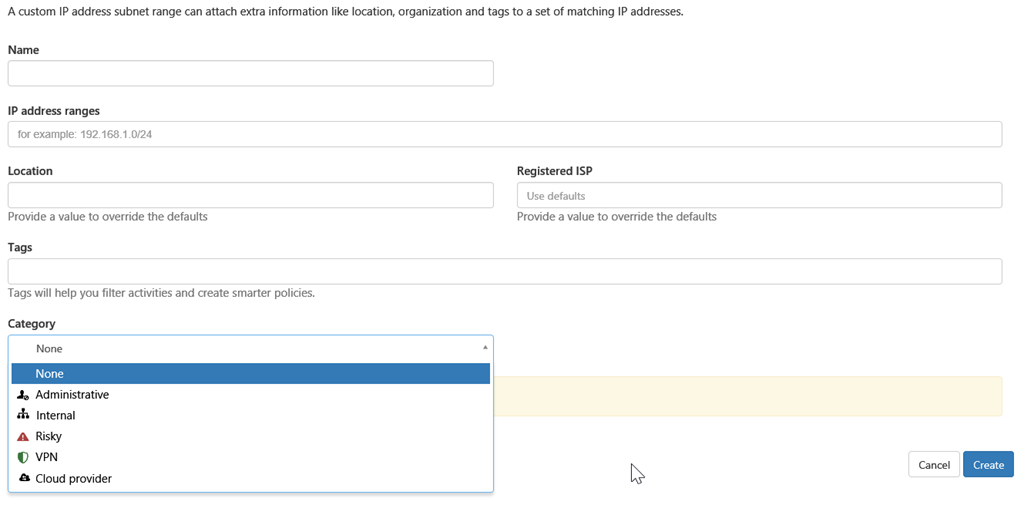The height and width of the screenshot is (505, 1024).
Task: Click the Category combo box showing None
Action: coord(250,348)
